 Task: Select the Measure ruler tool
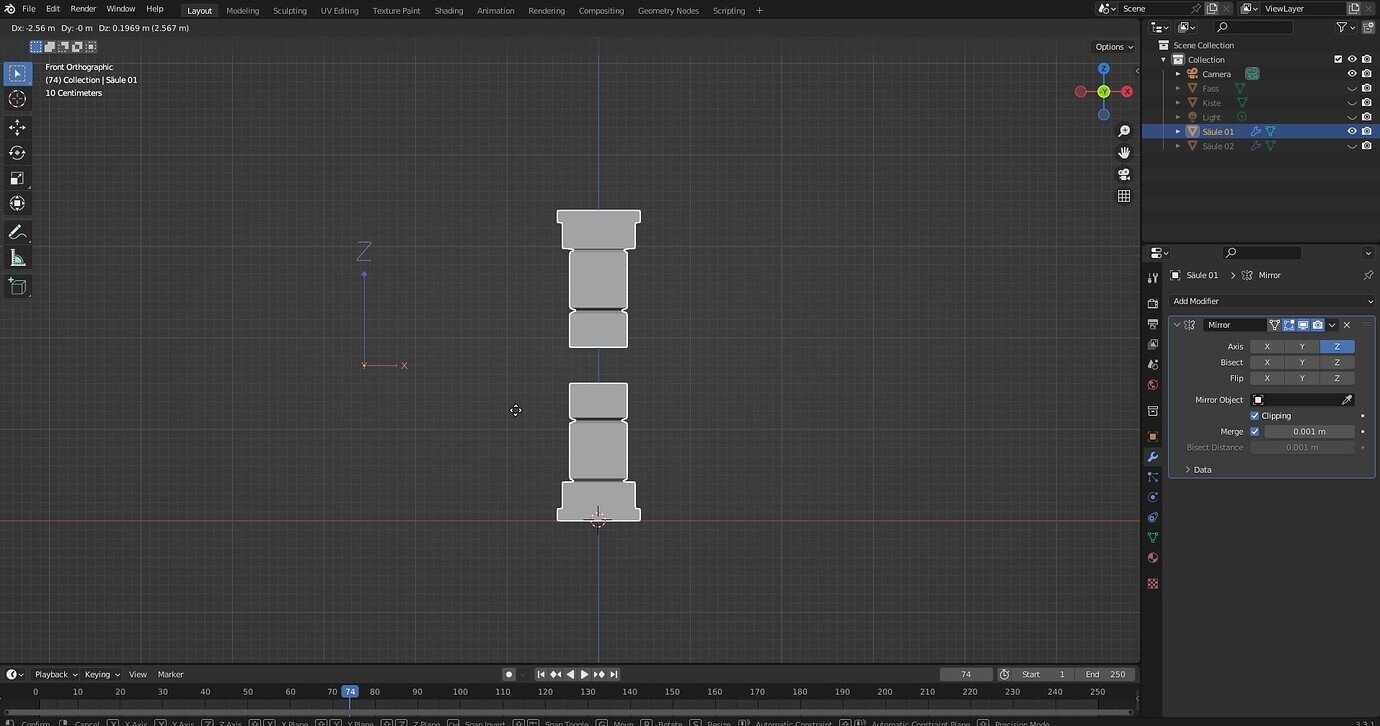17,258
